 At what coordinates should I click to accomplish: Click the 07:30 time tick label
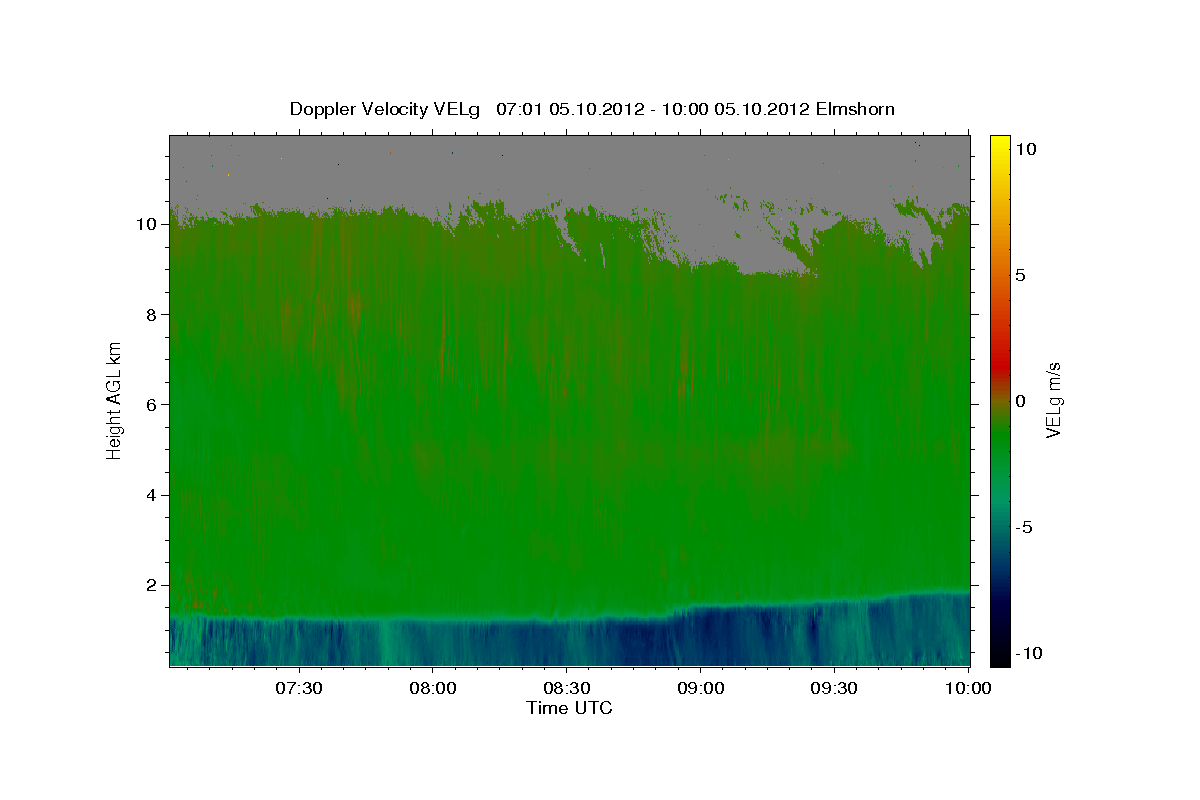tap(299, 688)
